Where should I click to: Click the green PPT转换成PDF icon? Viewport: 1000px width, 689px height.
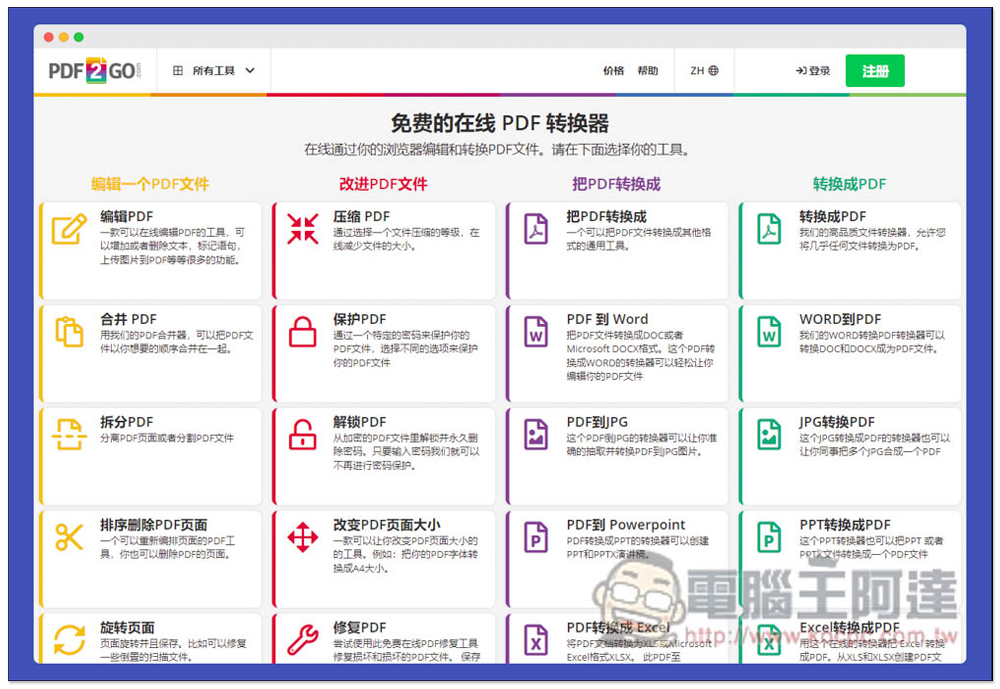pyautogui.click(x=769, y=537)
